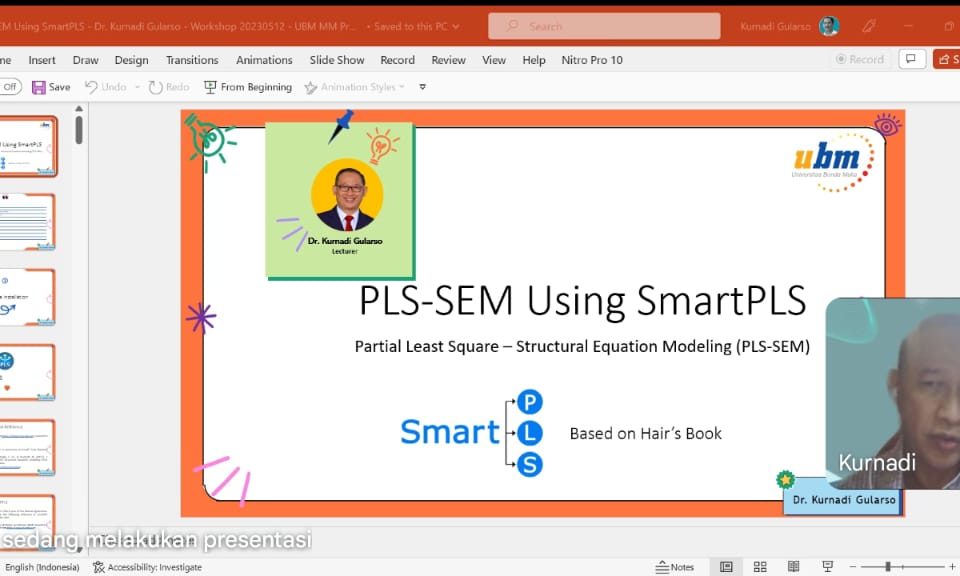This screenshot has height=576, width=960.
Task: Open the Draw ribbon tab
Action: pos(85,60)
